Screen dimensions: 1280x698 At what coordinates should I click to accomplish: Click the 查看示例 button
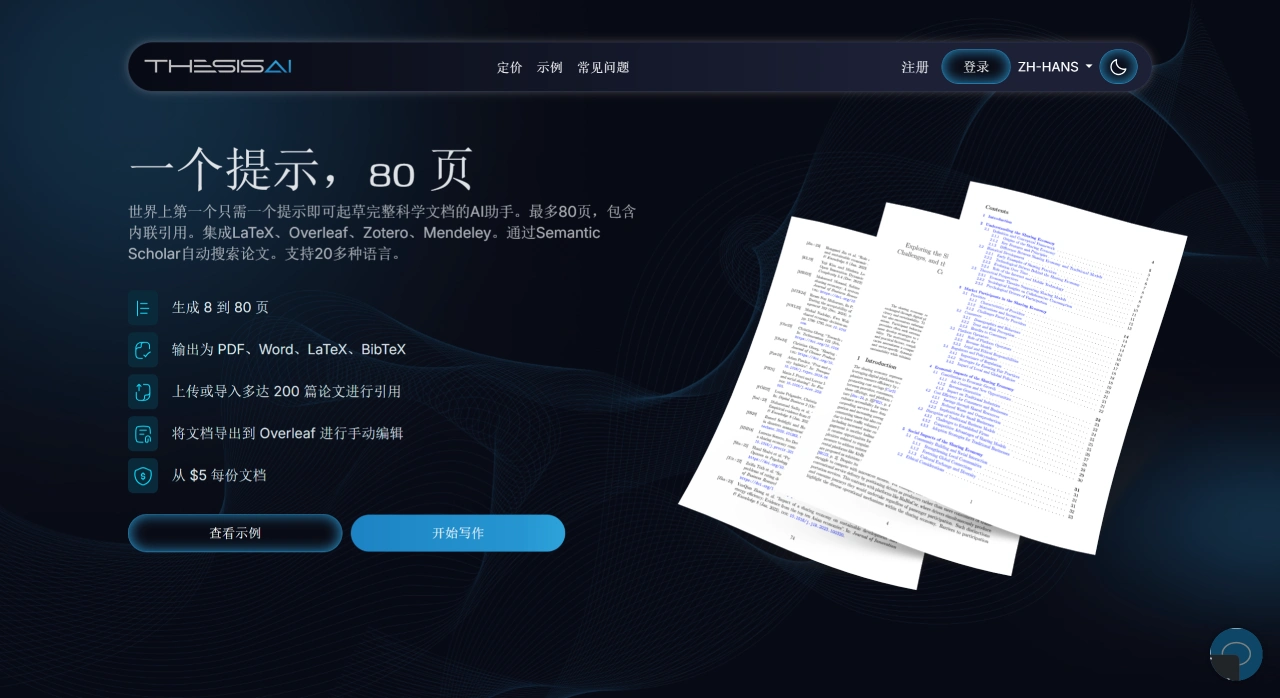(235, 533)
